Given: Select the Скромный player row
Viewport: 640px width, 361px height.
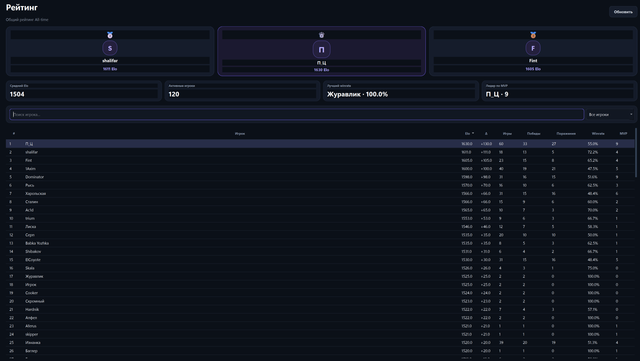Looking at the screenshot, I should coord(320,301).
